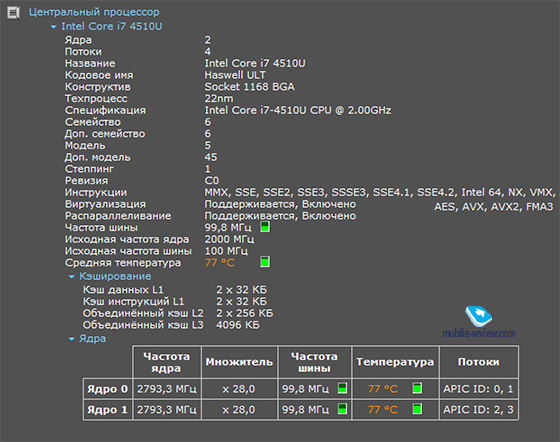Click the Степпинг row label
Viewport: 560px width, 442px height.
click(89, 169)
